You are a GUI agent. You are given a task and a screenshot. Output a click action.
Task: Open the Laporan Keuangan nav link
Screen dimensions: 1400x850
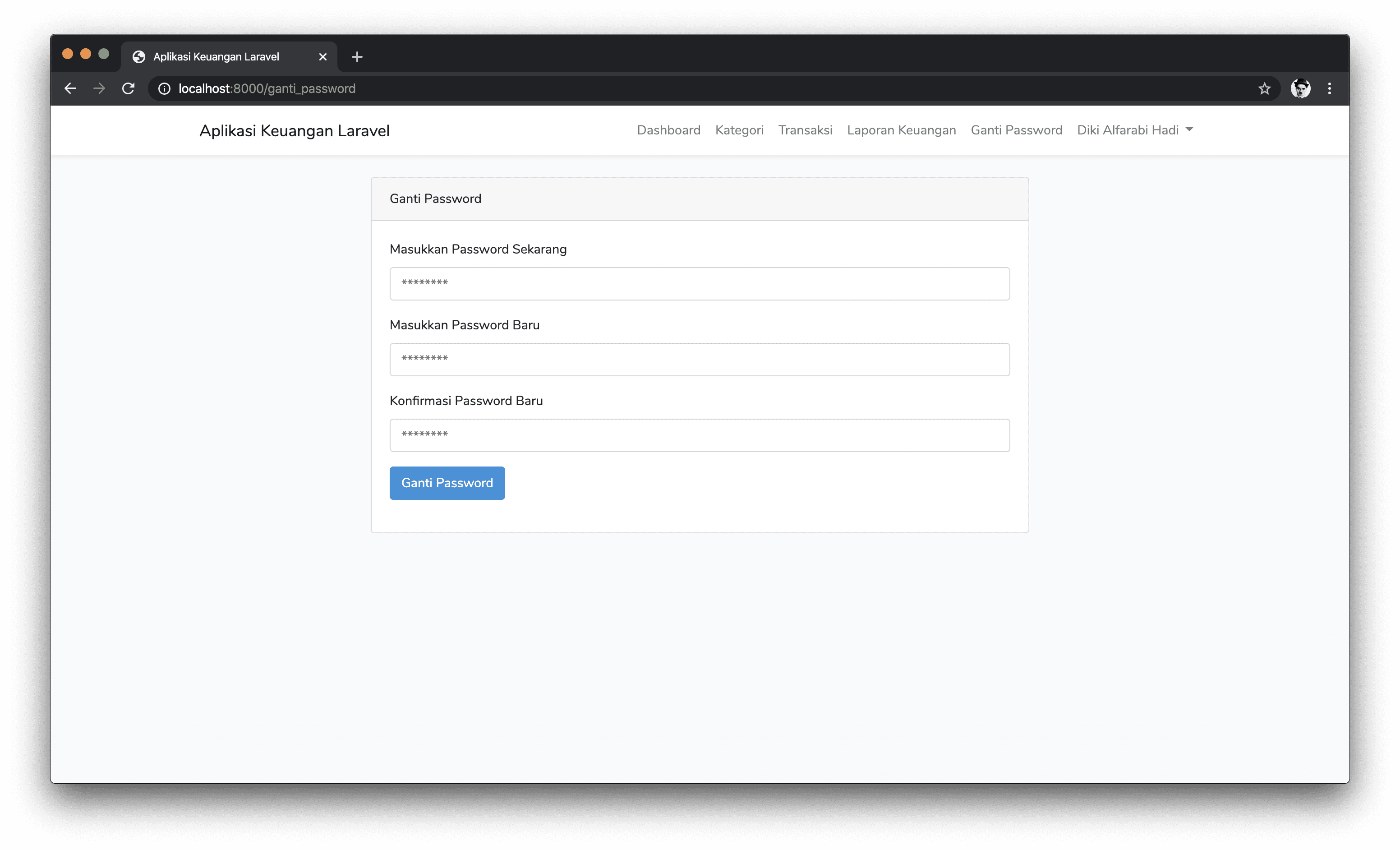point(901,130)
